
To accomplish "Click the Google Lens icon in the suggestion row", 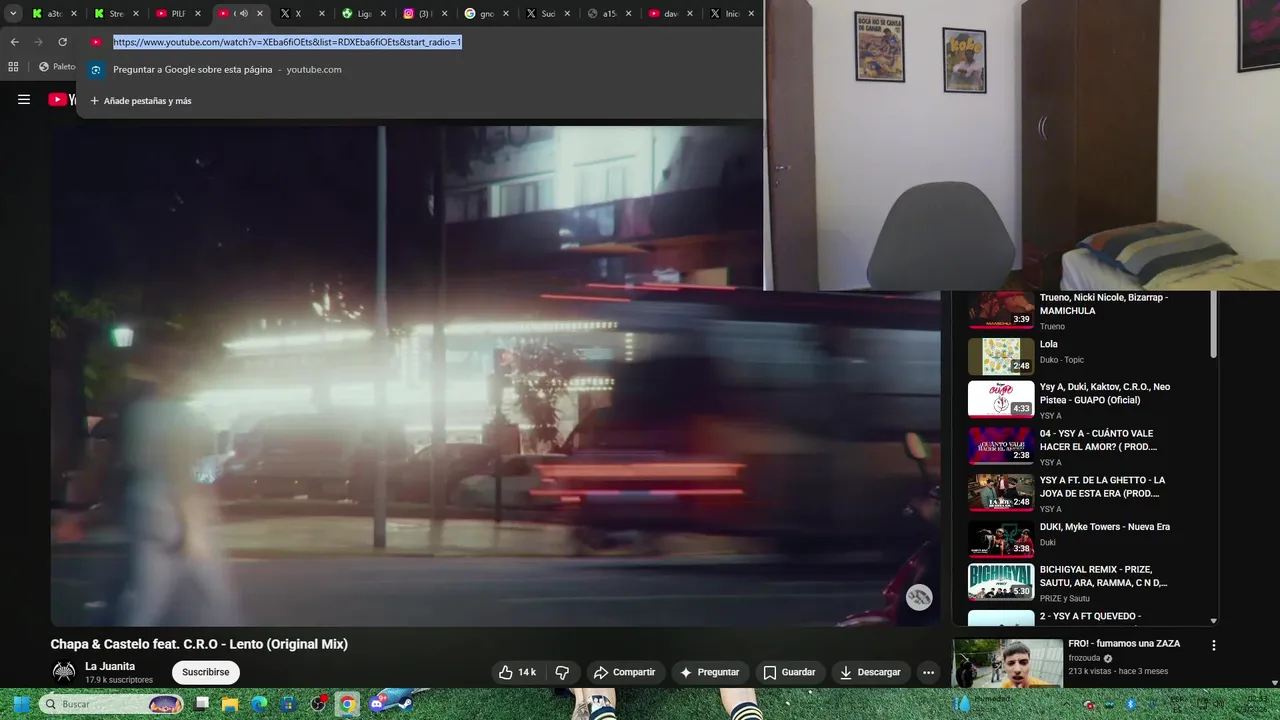I will pos(96,70).
